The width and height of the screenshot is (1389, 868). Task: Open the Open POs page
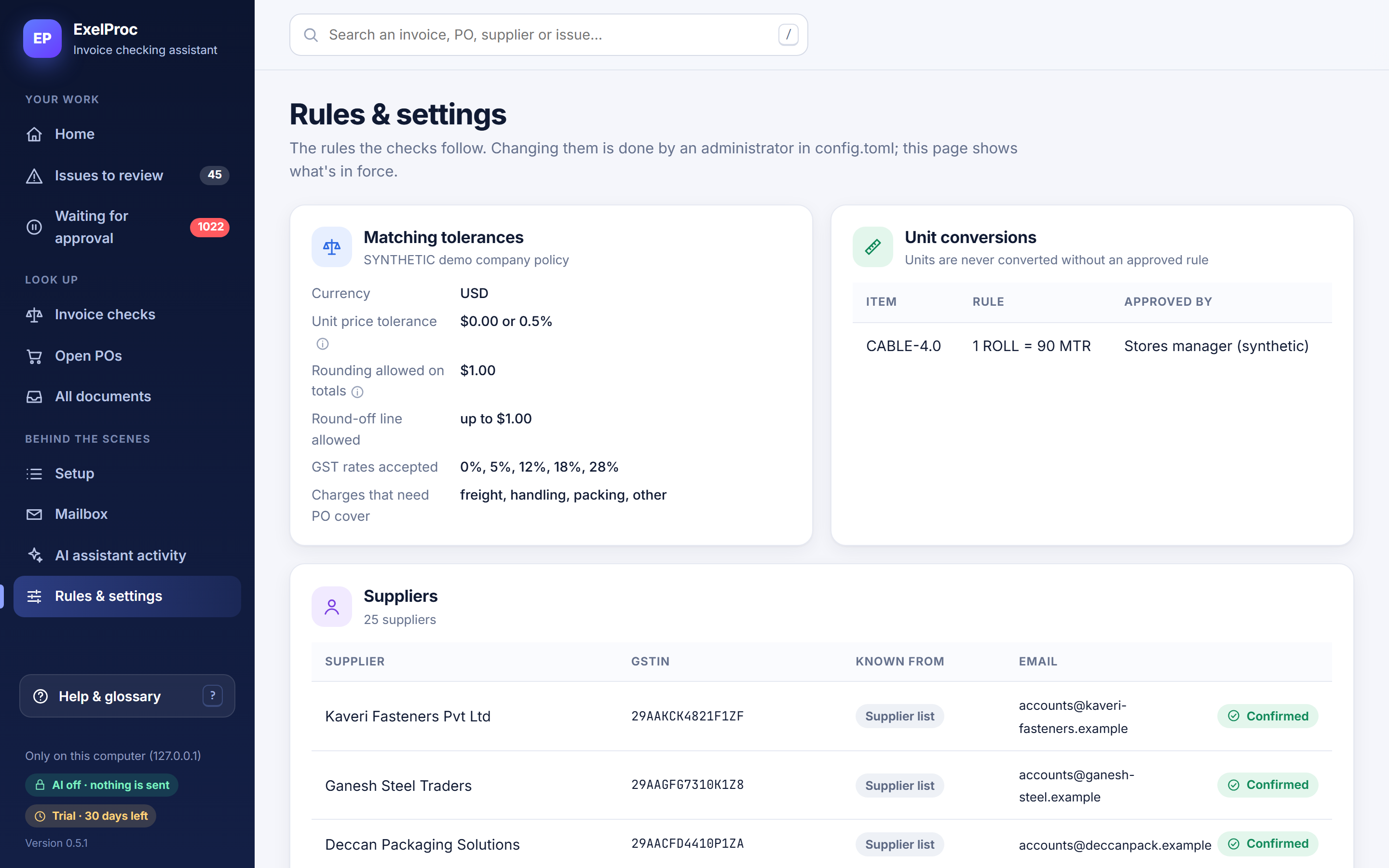(127, 356)
